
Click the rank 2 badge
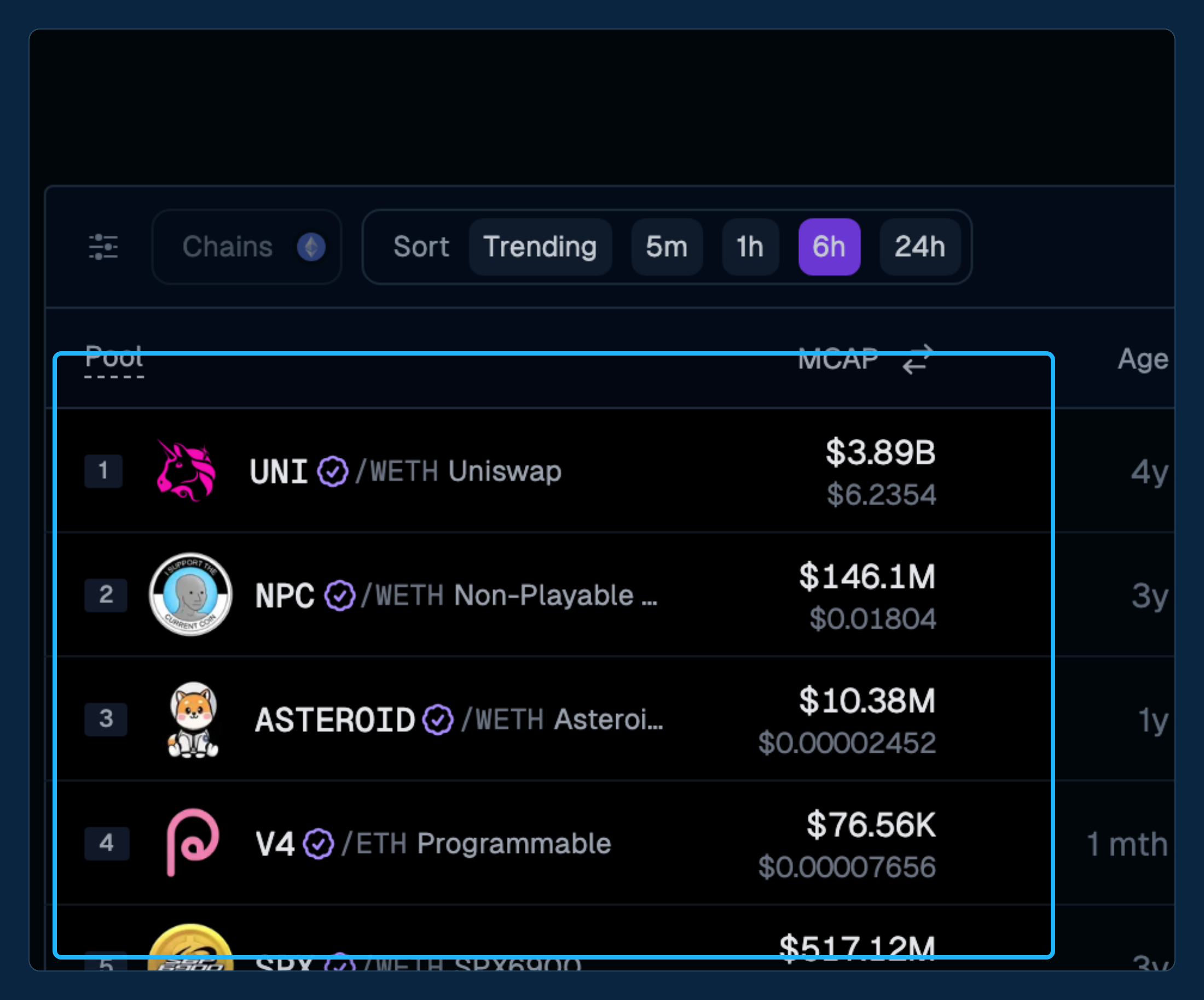point(106,595)
